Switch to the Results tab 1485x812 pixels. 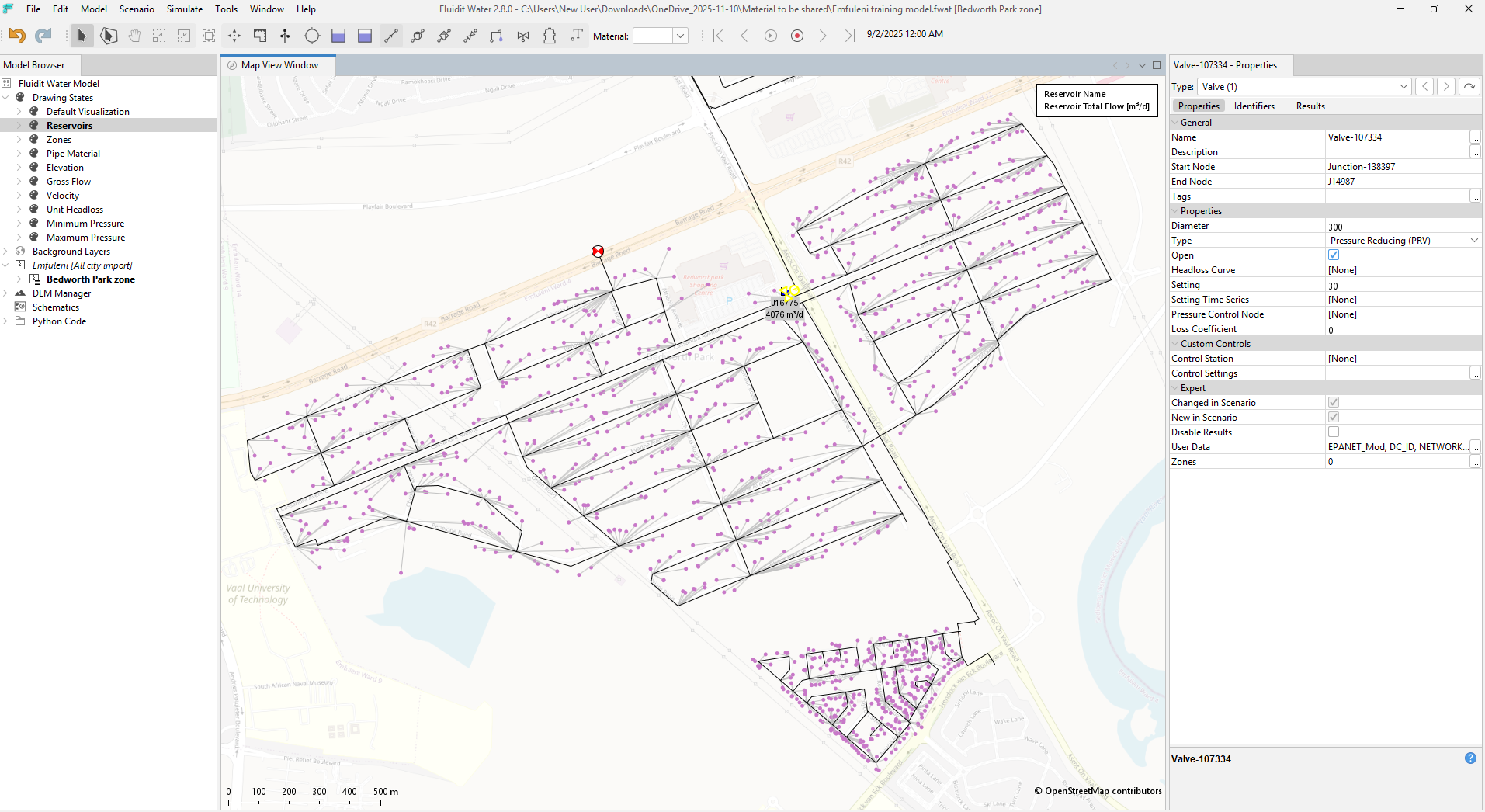1310,106
